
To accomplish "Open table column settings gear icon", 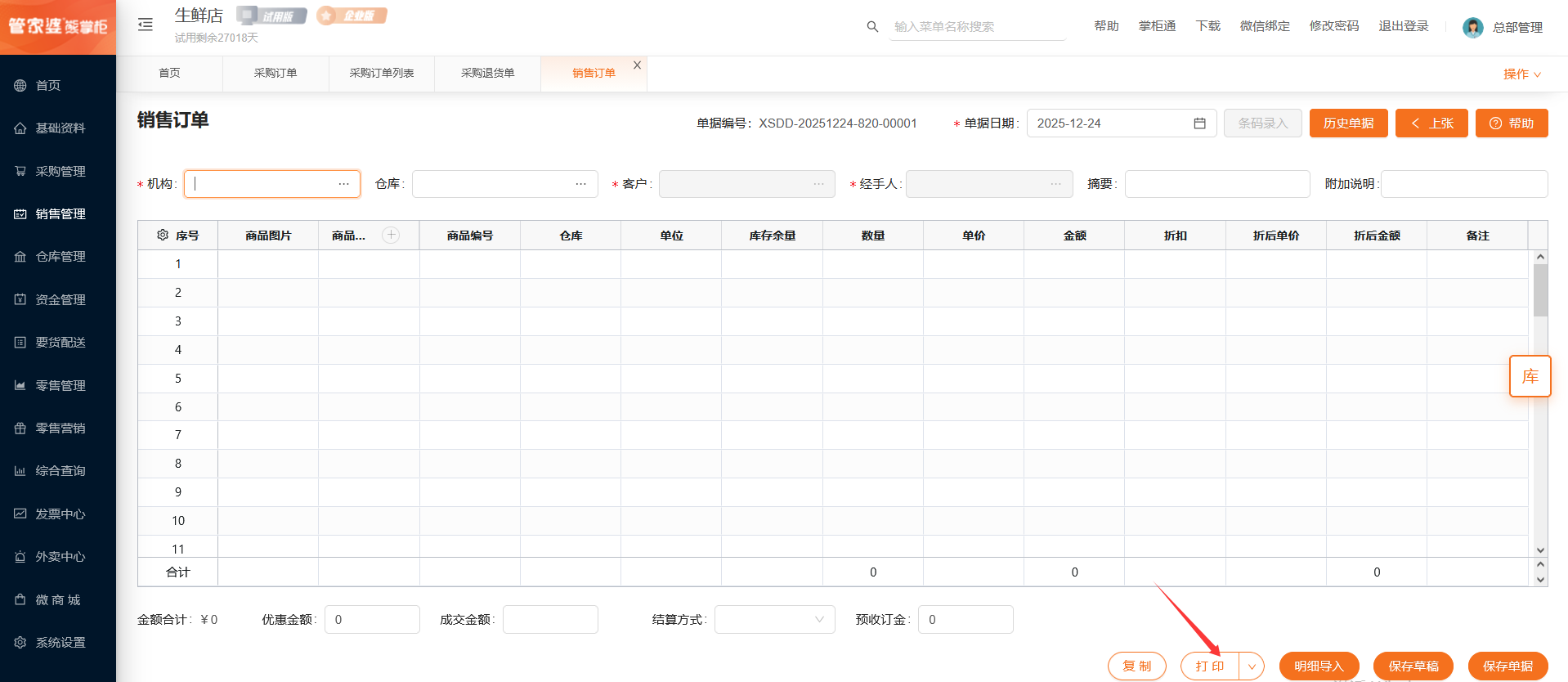I will pyautogui.click(x=163, y=235).
